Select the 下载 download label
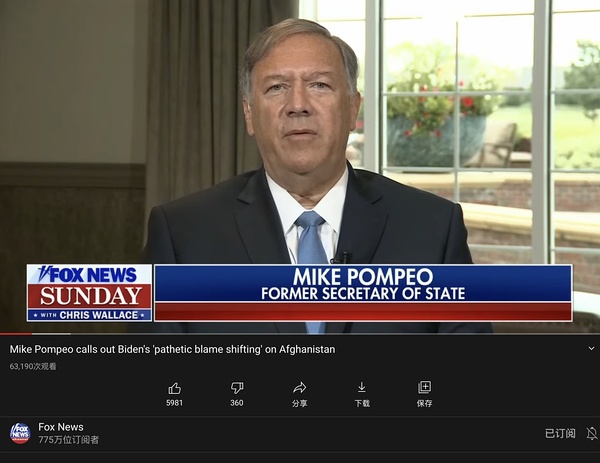Screen dimensions: 600x463 (362, 403)
